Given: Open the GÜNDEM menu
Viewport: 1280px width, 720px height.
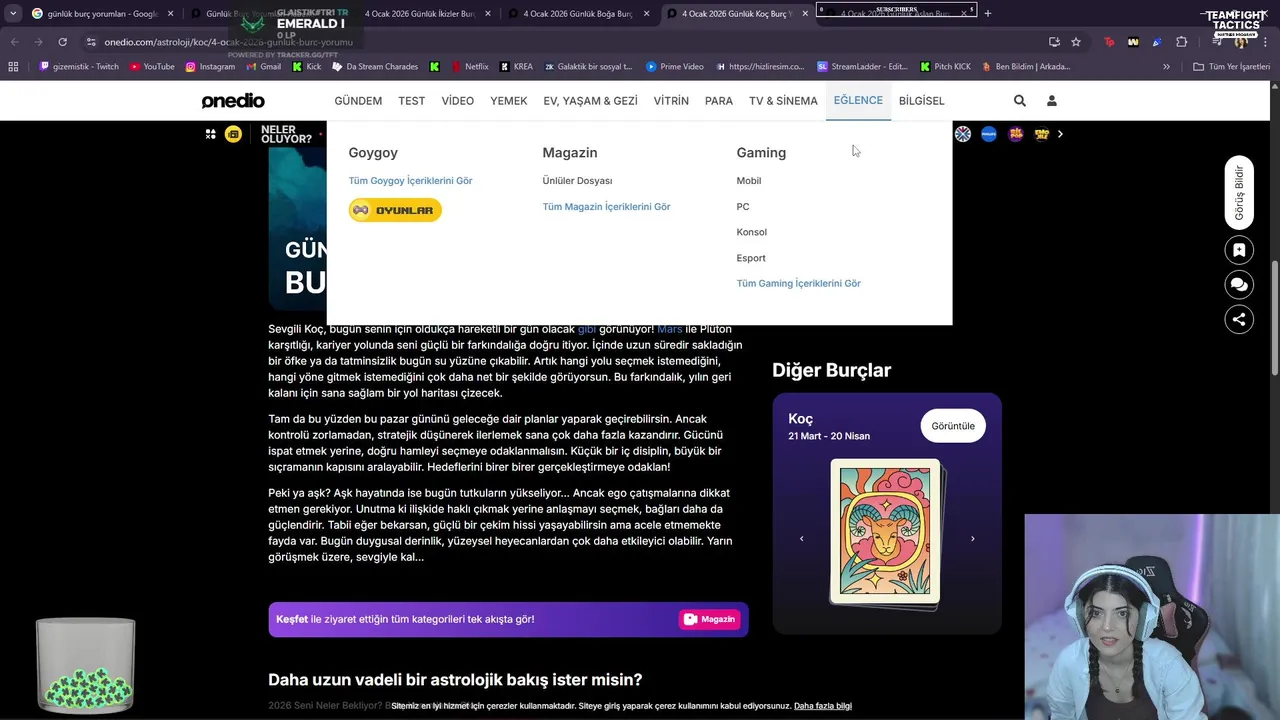Looking at the screenshot, I should [x=358, y=101].
